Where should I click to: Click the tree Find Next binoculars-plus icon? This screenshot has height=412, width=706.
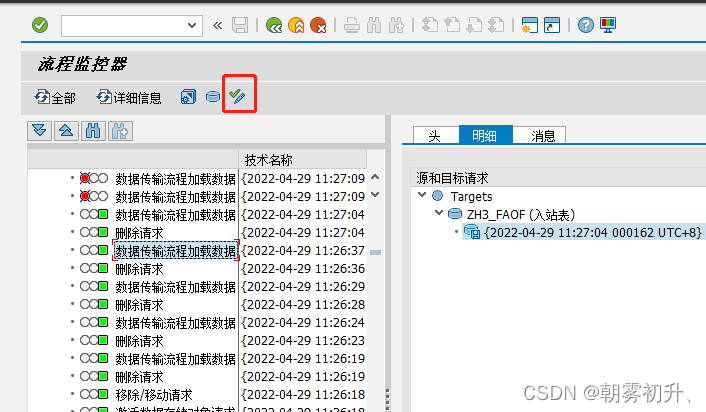(120, 131)
